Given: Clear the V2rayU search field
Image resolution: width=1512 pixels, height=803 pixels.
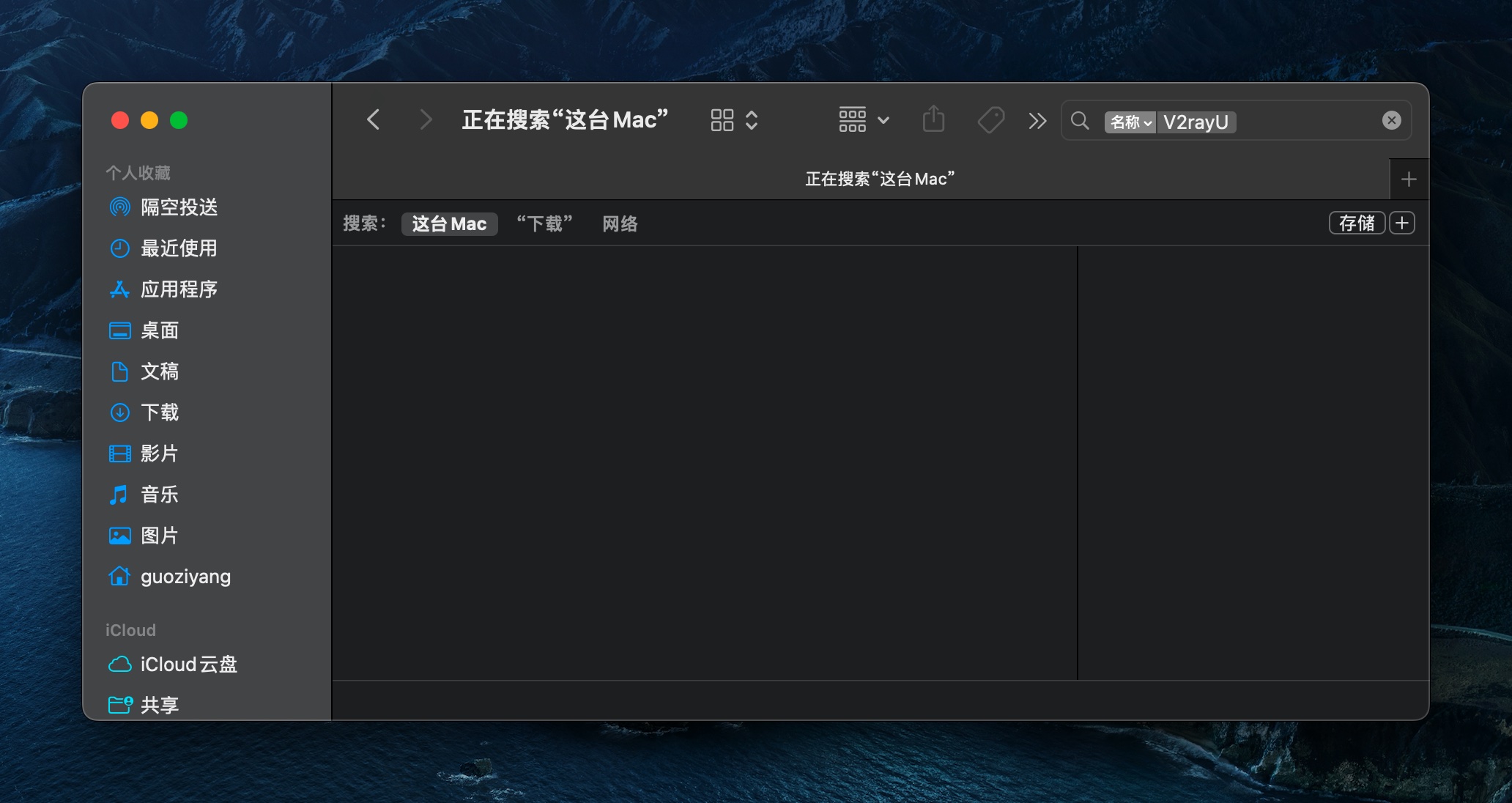Looking at the screenshot, I should coord(1391,121).
